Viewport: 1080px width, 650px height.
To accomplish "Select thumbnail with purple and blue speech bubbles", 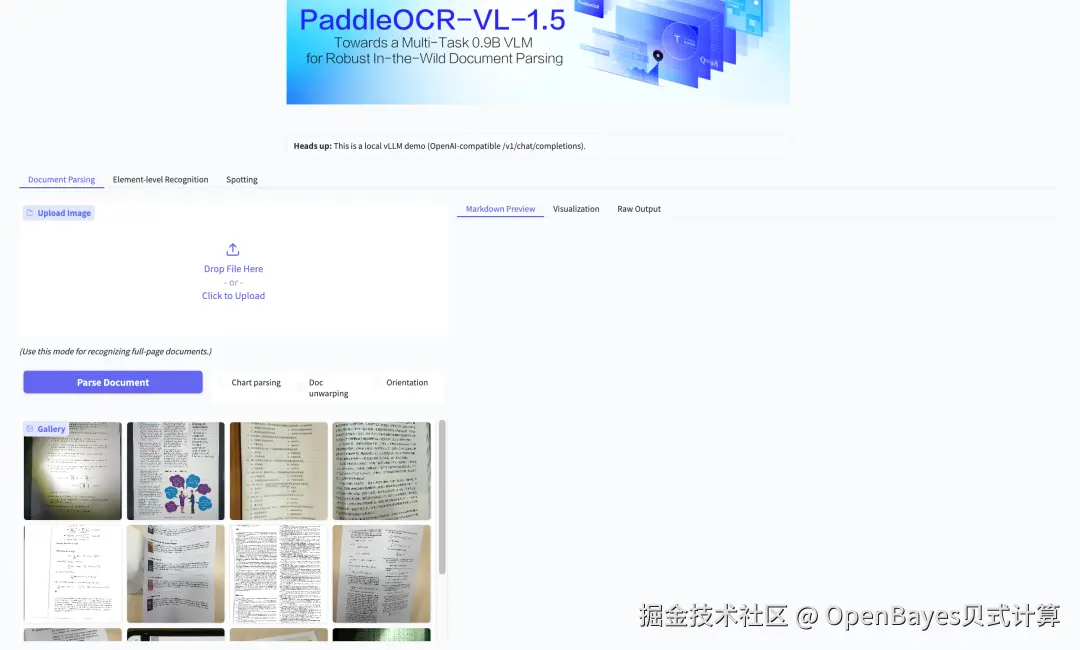I will pyautogui.click(x=176, y=471).
